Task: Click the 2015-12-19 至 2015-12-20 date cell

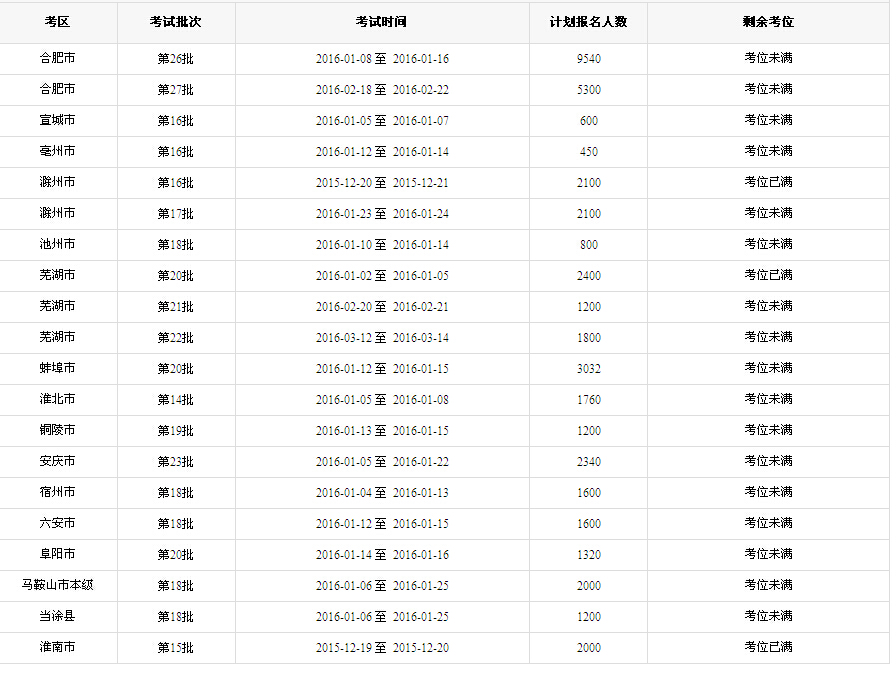Action: point(382,647)
